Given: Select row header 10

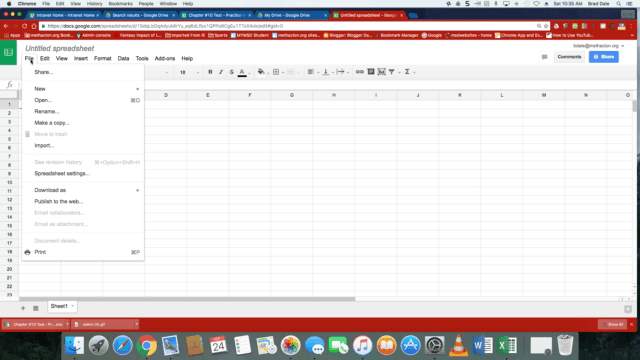Looking at the screenshot, I should pos(9,182).
